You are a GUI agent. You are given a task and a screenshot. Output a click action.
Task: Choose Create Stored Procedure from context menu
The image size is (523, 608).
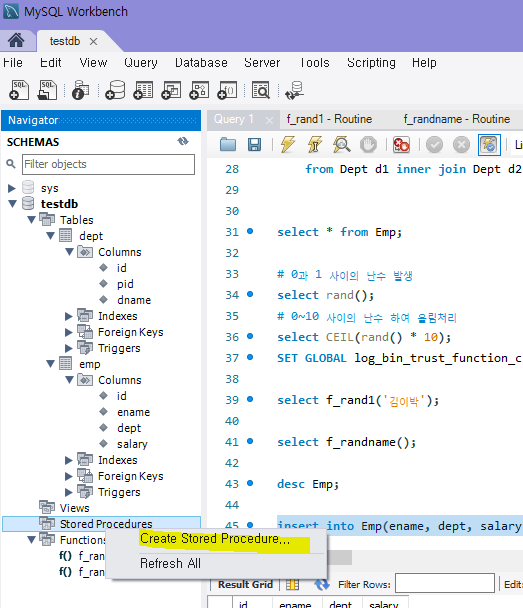click(x=216, y=539)
